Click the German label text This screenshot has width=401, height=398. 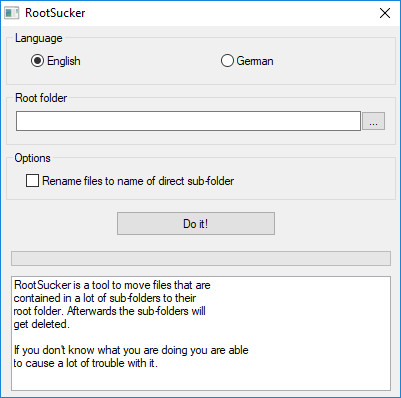tap(255, 61)
